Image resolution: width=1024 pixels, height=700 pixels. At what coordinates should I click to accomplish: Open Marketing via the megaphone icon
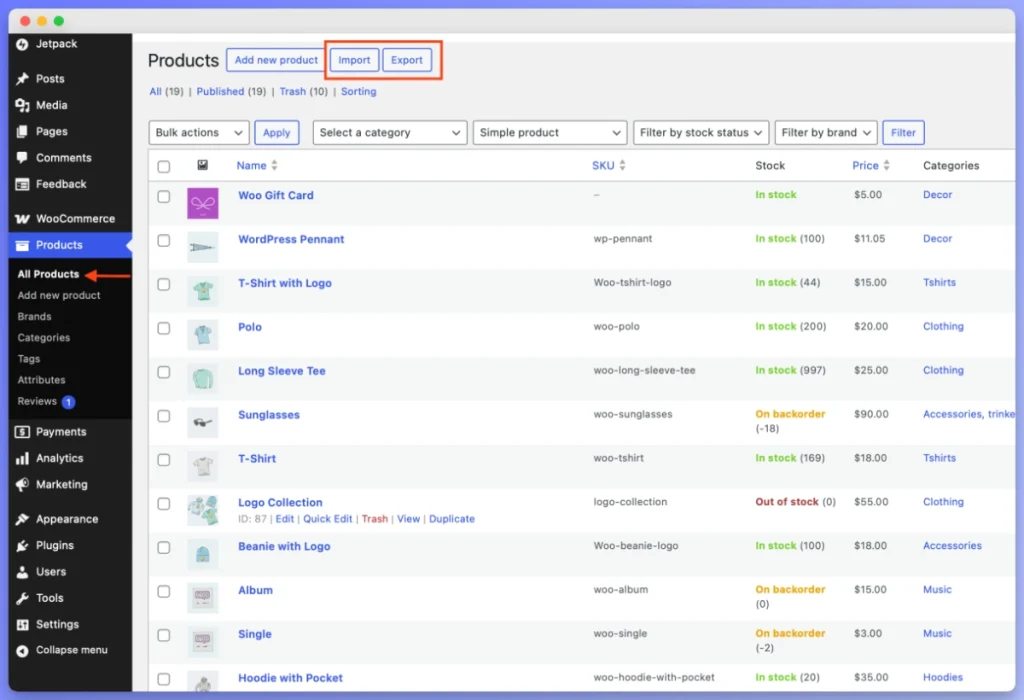(24, 485)
